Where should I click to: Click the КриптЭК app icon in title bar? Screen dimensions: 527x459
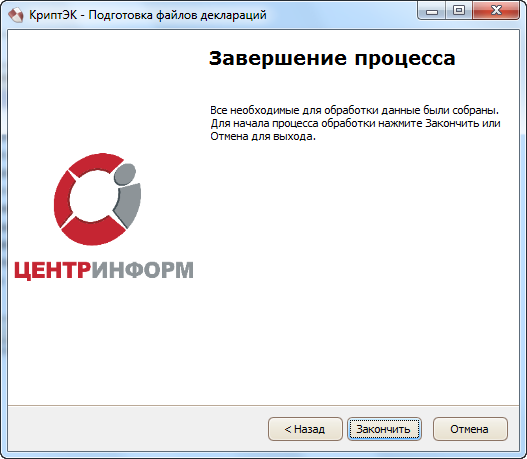tap(15, 15)
